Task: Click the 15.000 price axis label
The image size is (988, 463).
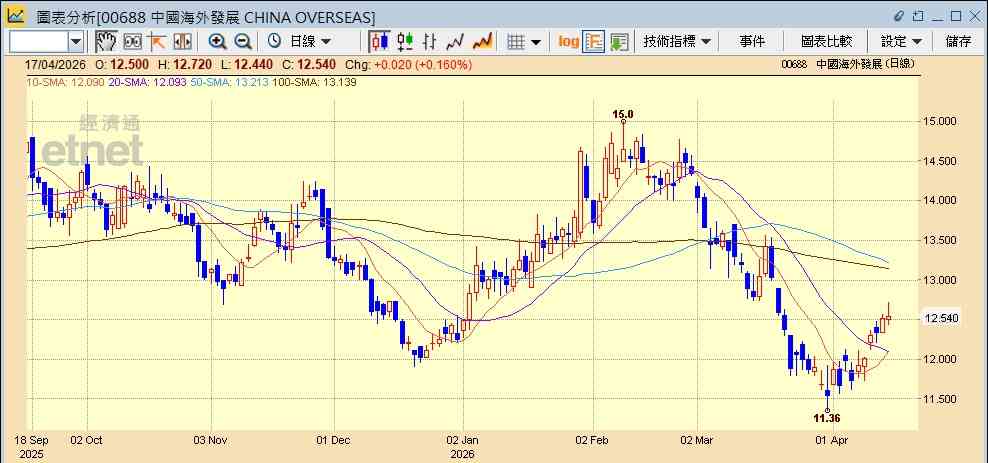Action: [940, 121]
